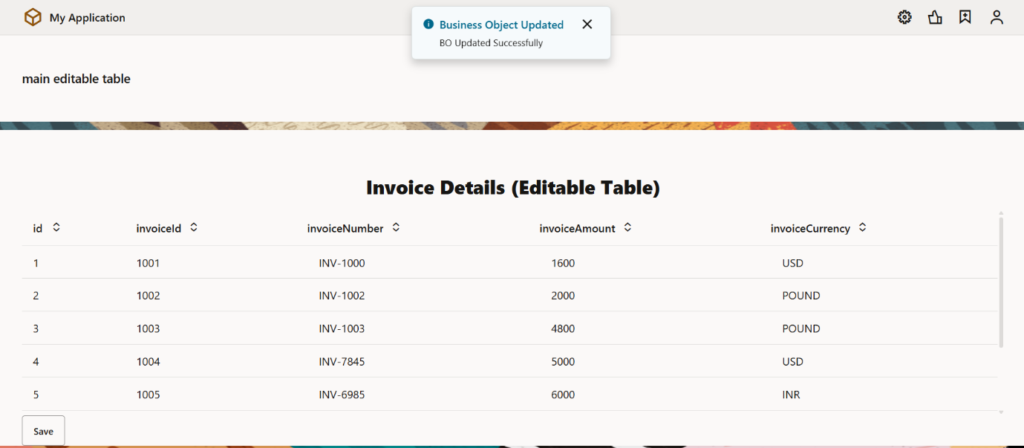
Task: Edit invoice number INV-1000 cell
Action: pyautogui.click(x=342, y=263)
